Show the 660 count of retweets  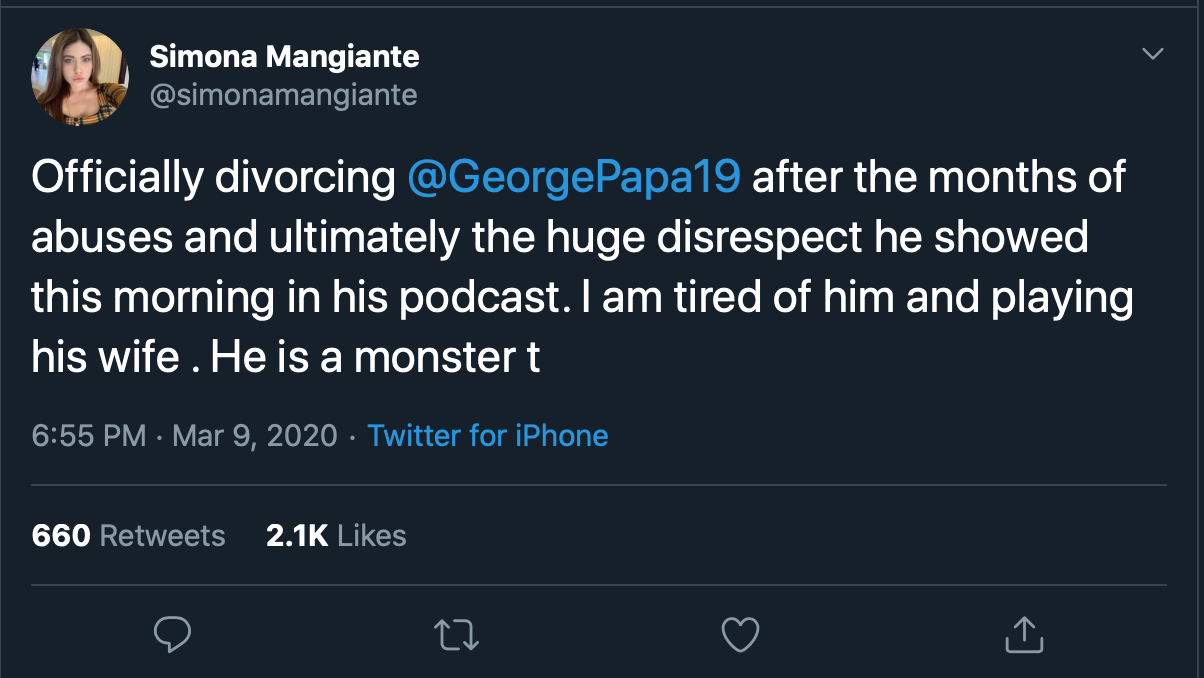[x=60, y=535]
